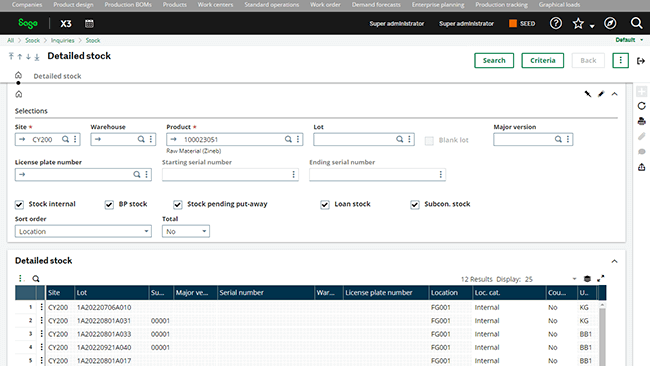This screenshot has width=650, height=366.
Task: Click the Location column header
Action: (451, 293)
